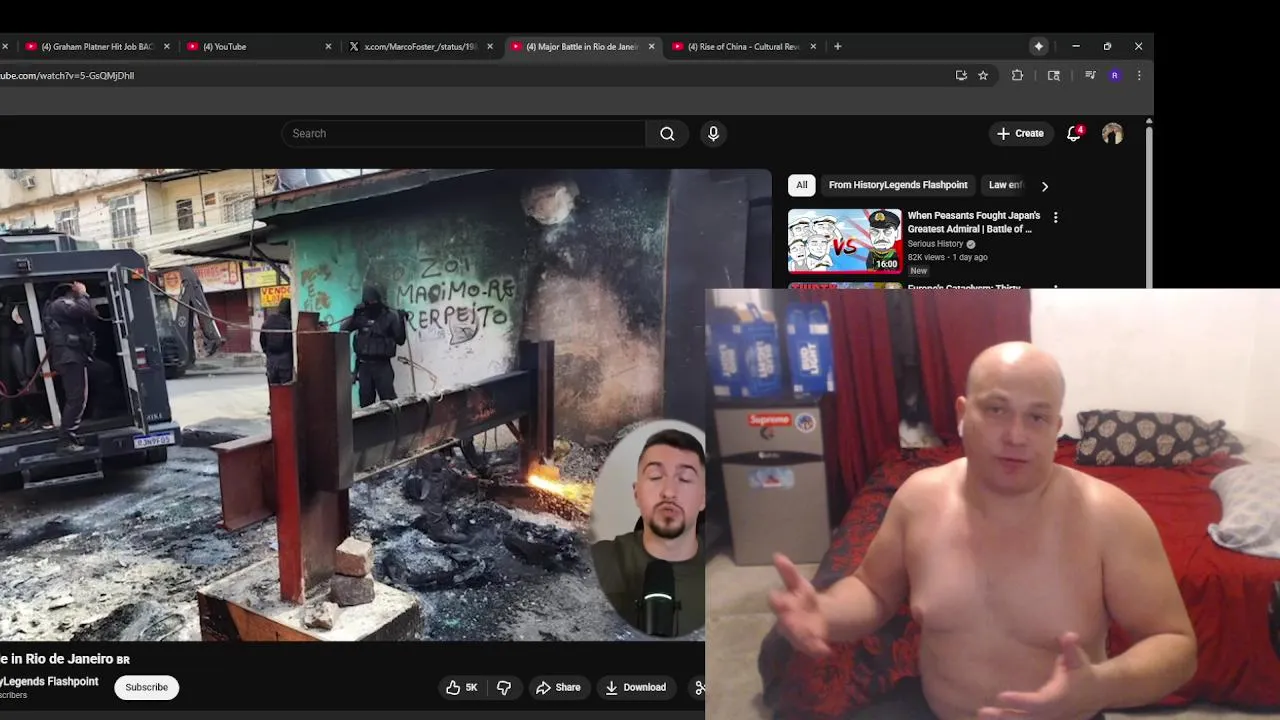The width and height of the screenshot is (1280, 720).
Task: Download the video
Action: (636, 687)
